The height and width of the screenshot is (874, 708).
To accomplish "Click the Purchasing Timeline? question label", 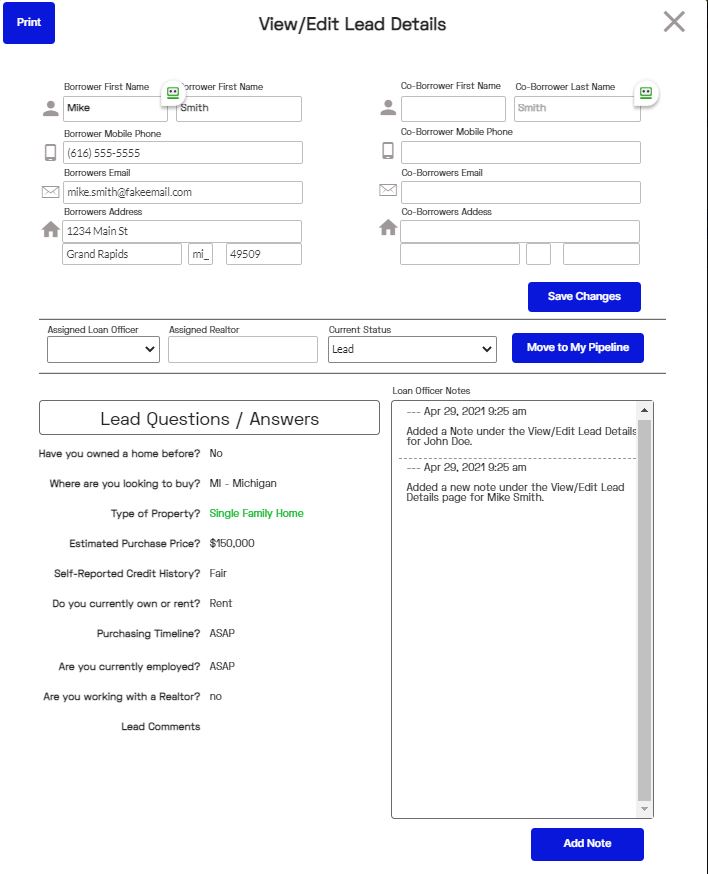I will click(x=148, y=634).
